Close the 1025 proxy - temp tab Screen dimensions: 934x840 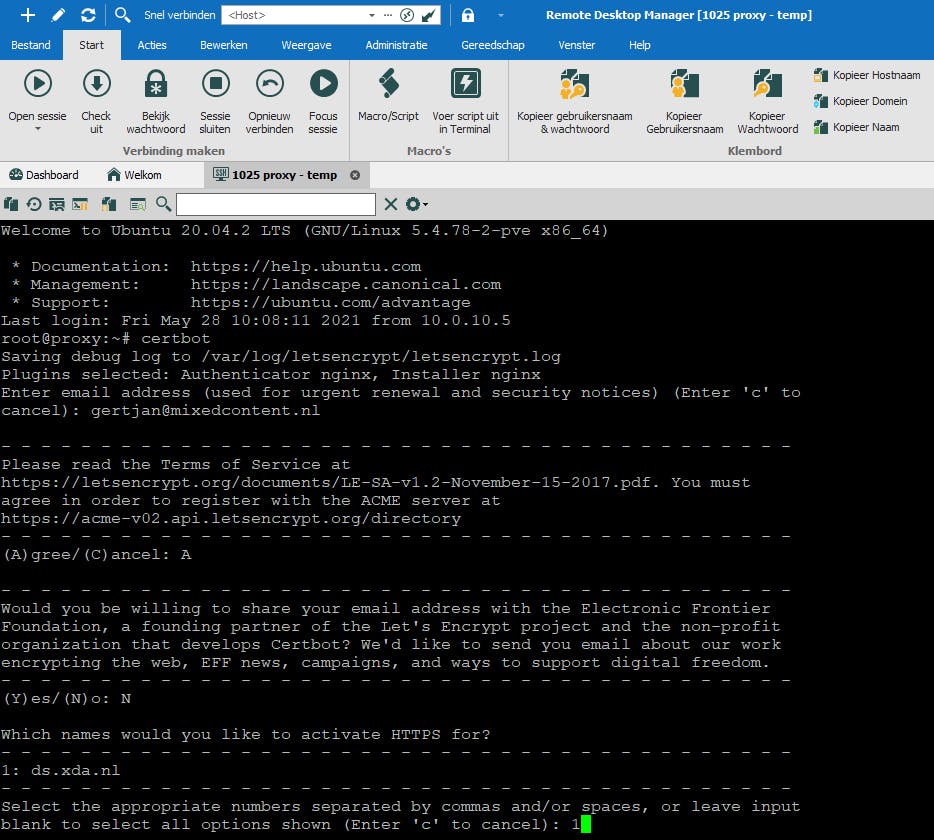355,175
